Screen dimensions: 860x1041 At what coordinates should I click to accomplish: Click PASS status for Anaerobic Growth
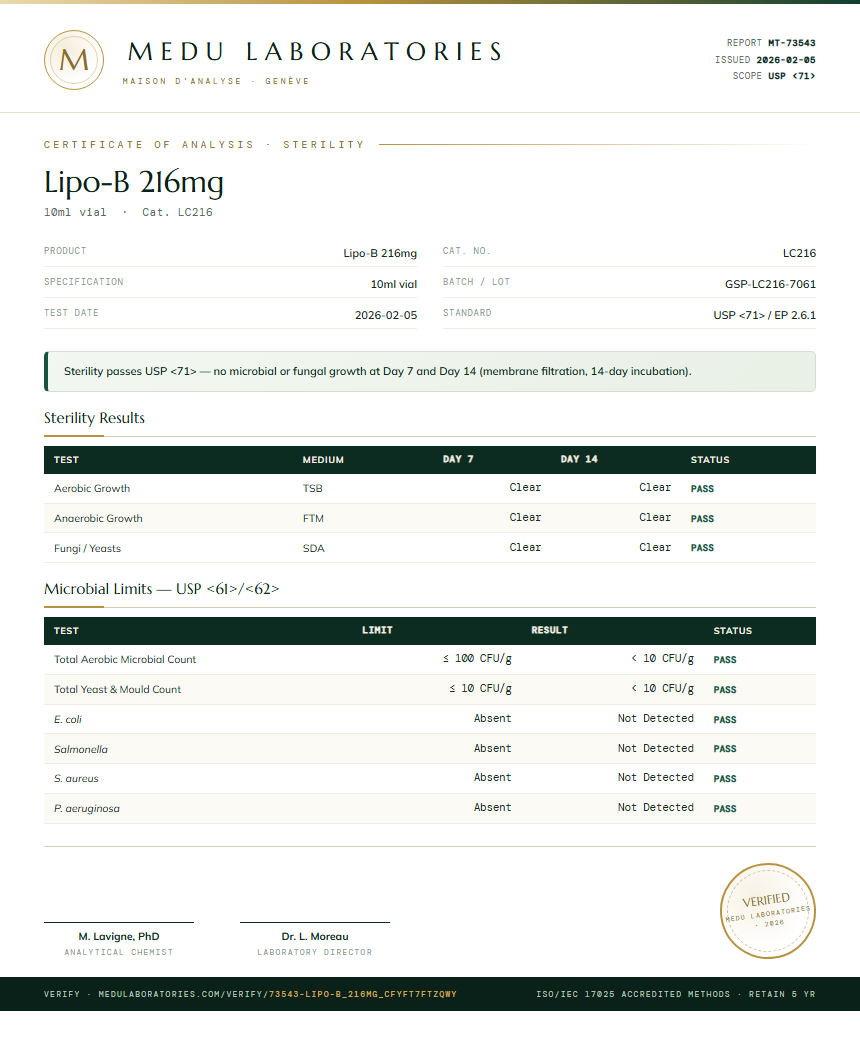pos(702,519)
